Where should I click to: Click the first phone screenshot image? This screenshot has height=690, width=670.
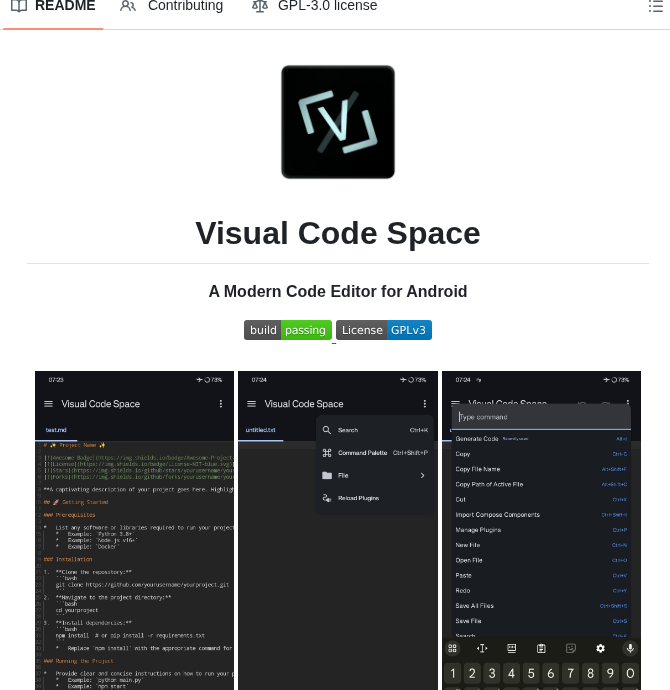point(135,530)
